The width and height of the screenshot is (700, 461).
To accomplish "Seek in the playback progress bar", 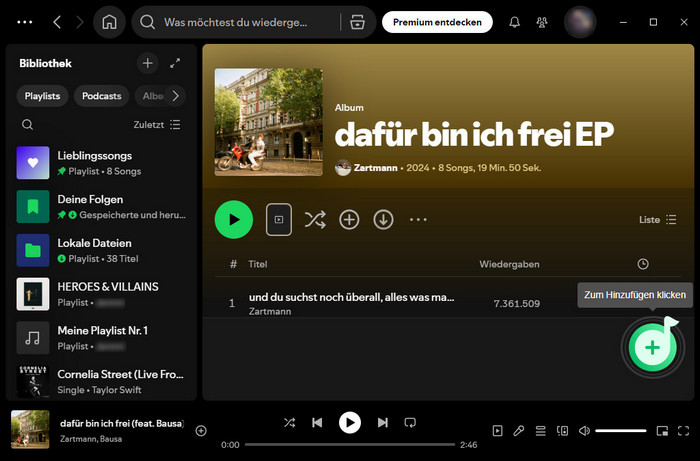I will (x=350, y=444).
